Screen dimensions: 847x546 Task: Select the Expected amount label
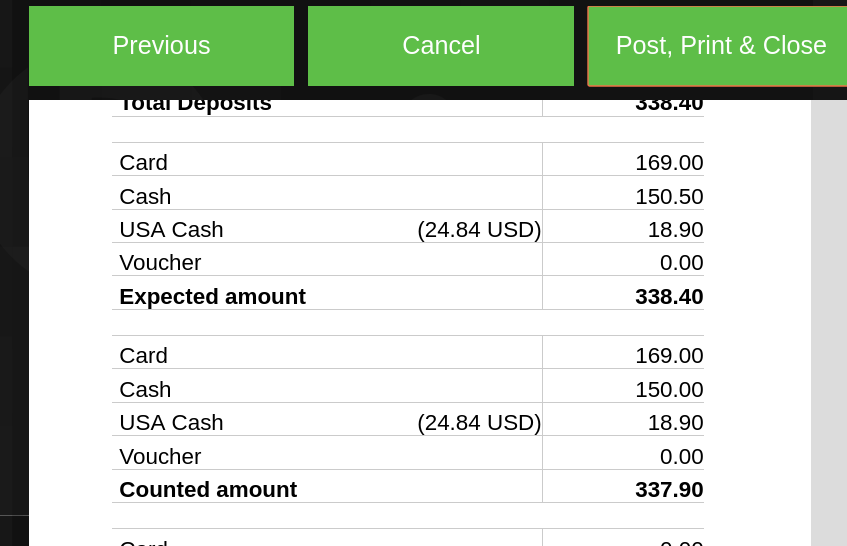pos(212,296)
